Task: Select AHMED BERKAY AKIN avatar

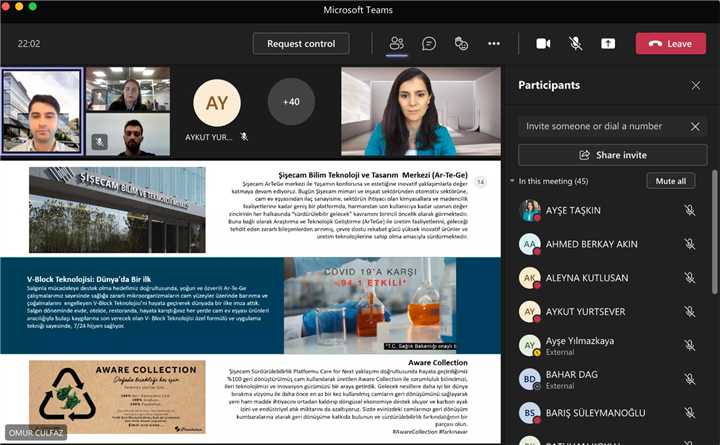Action: pyautogui.click(x=529, y=244)
